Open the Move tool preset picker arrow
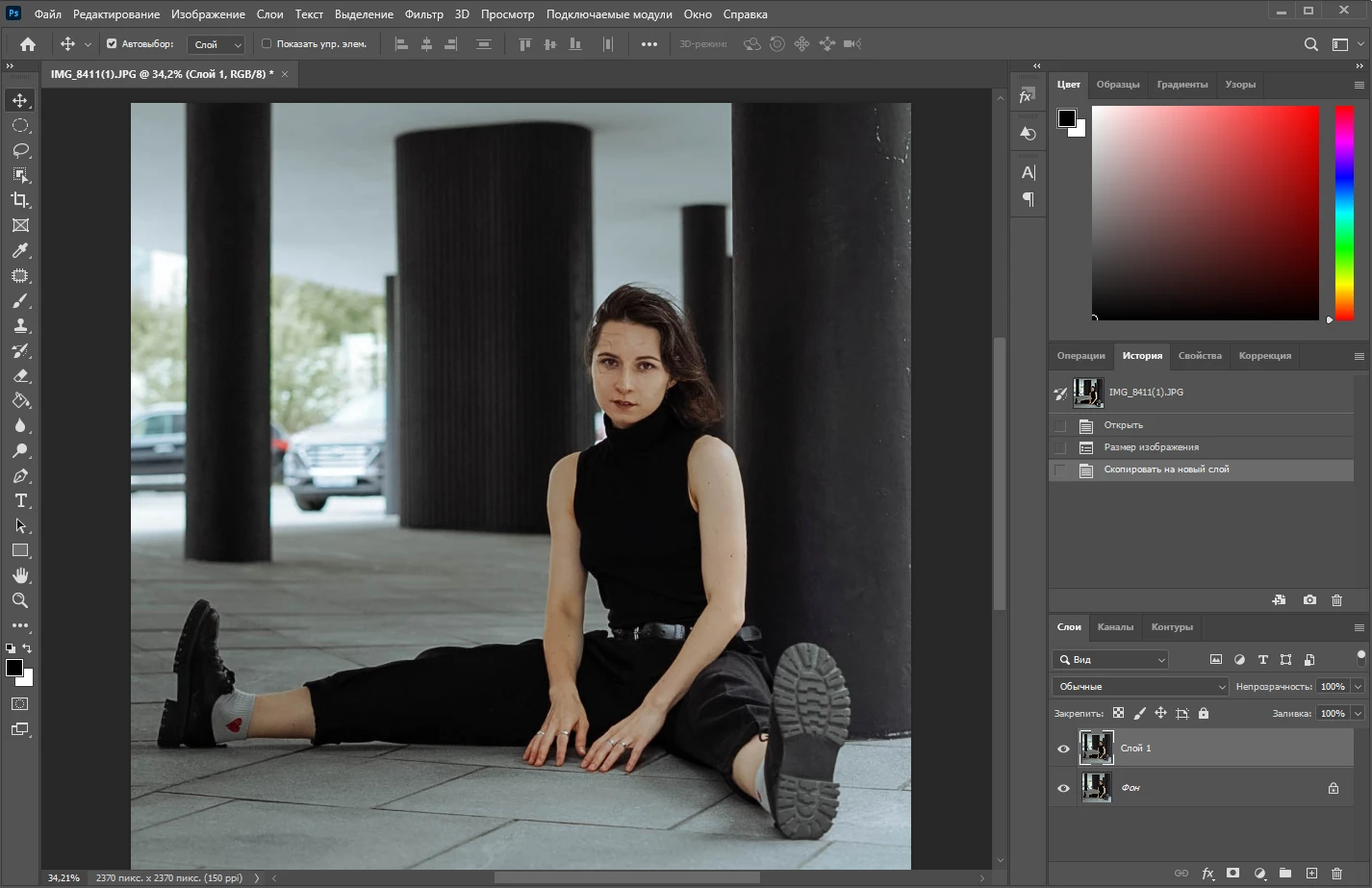 (x=88, y=44)
